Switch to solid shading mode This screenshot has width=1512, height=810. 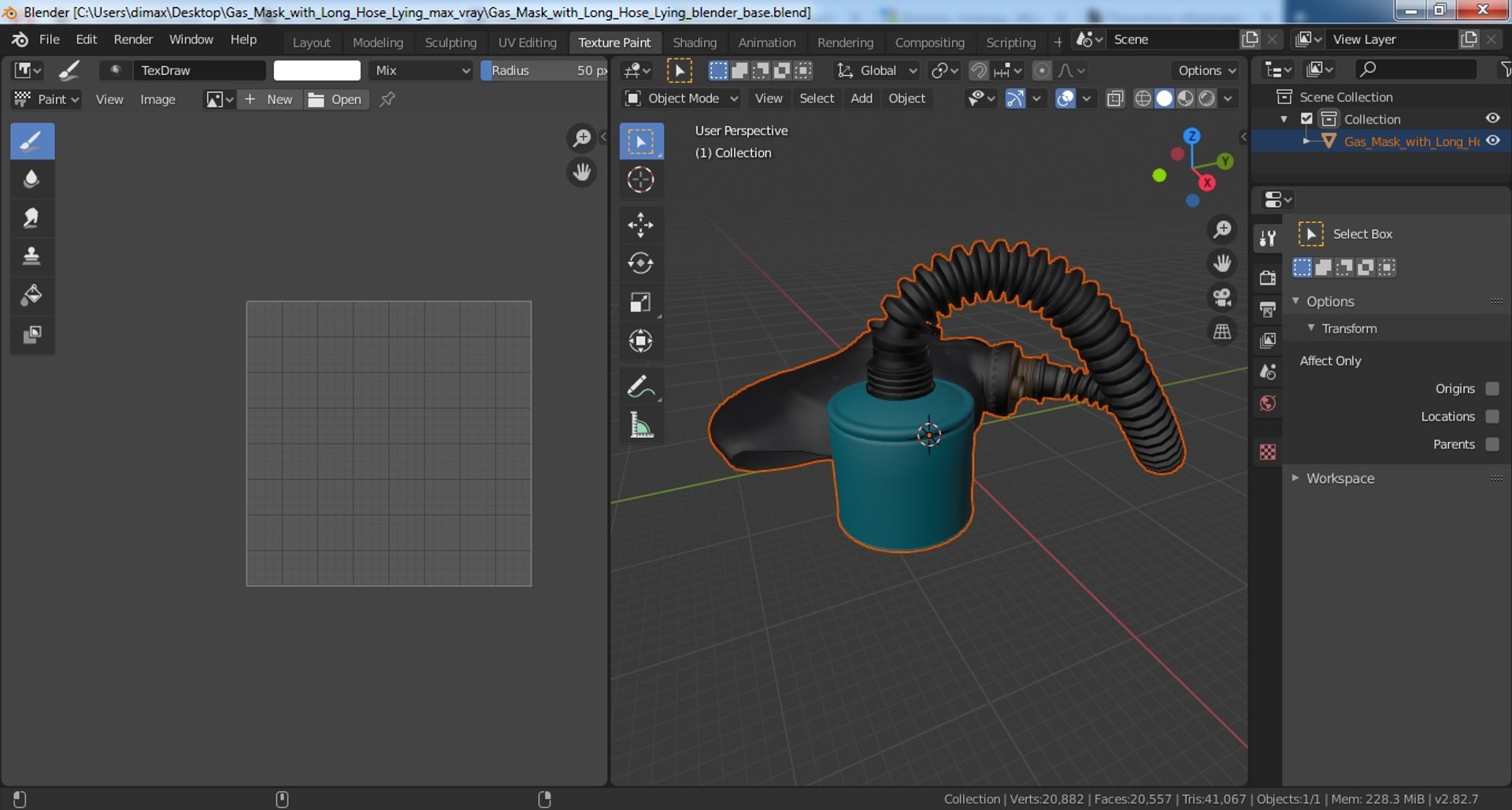[1164, 98]
